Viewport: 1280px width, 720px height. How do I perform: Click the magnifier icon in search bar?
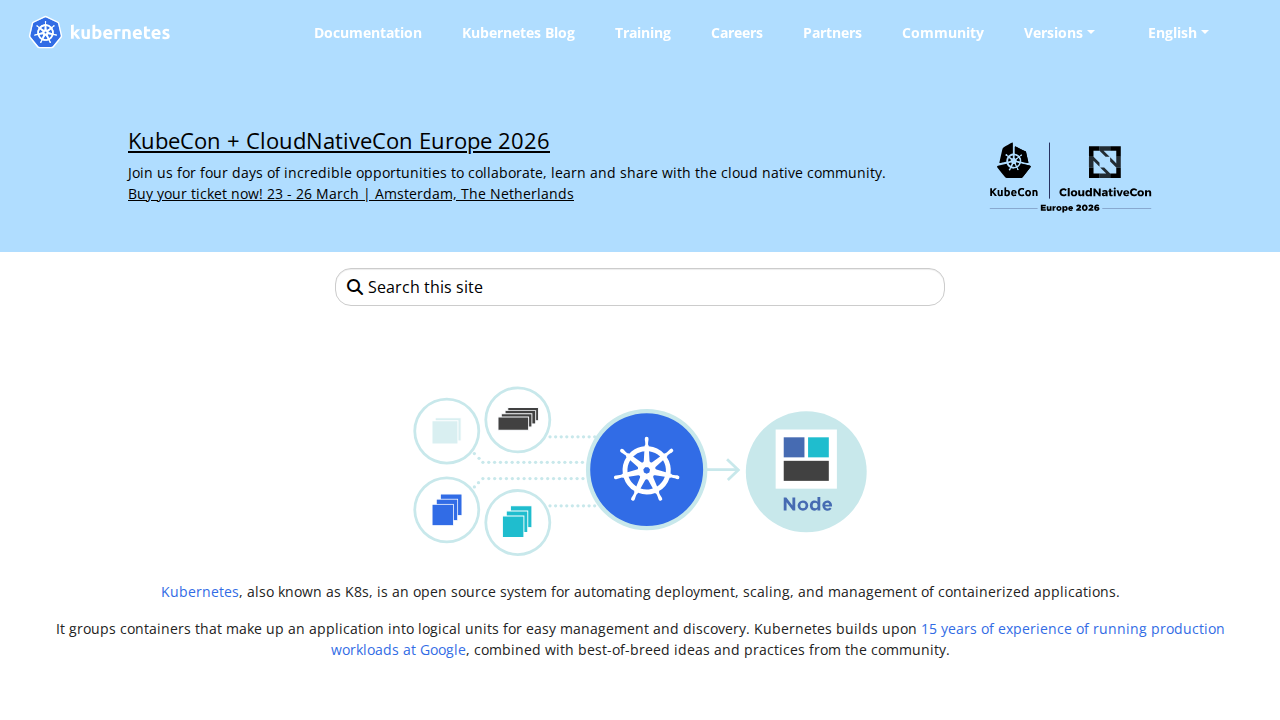(x=354, y=287)
